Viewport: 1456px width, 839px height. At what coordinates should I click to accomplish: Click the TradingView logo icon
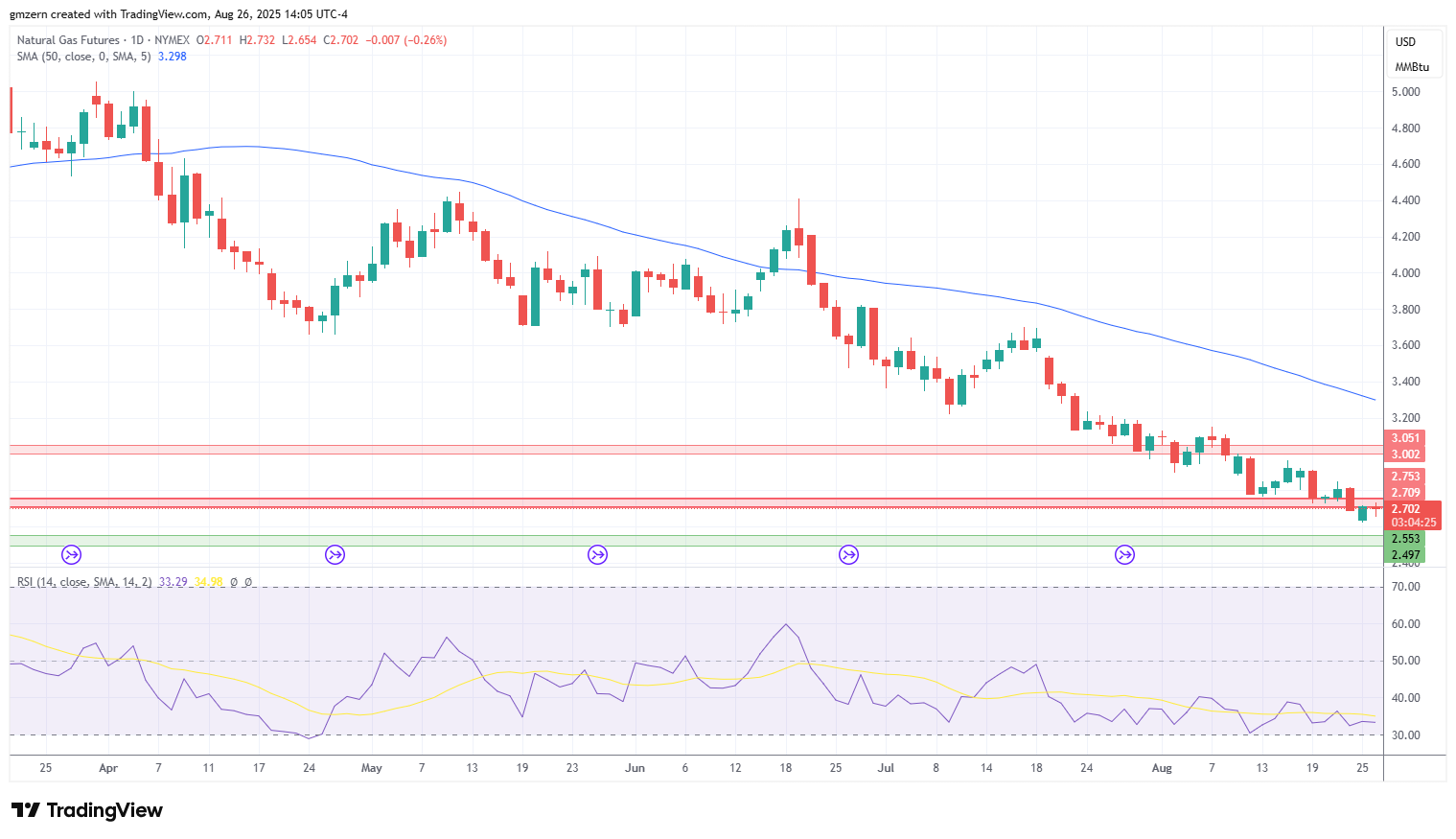[26, 810]
